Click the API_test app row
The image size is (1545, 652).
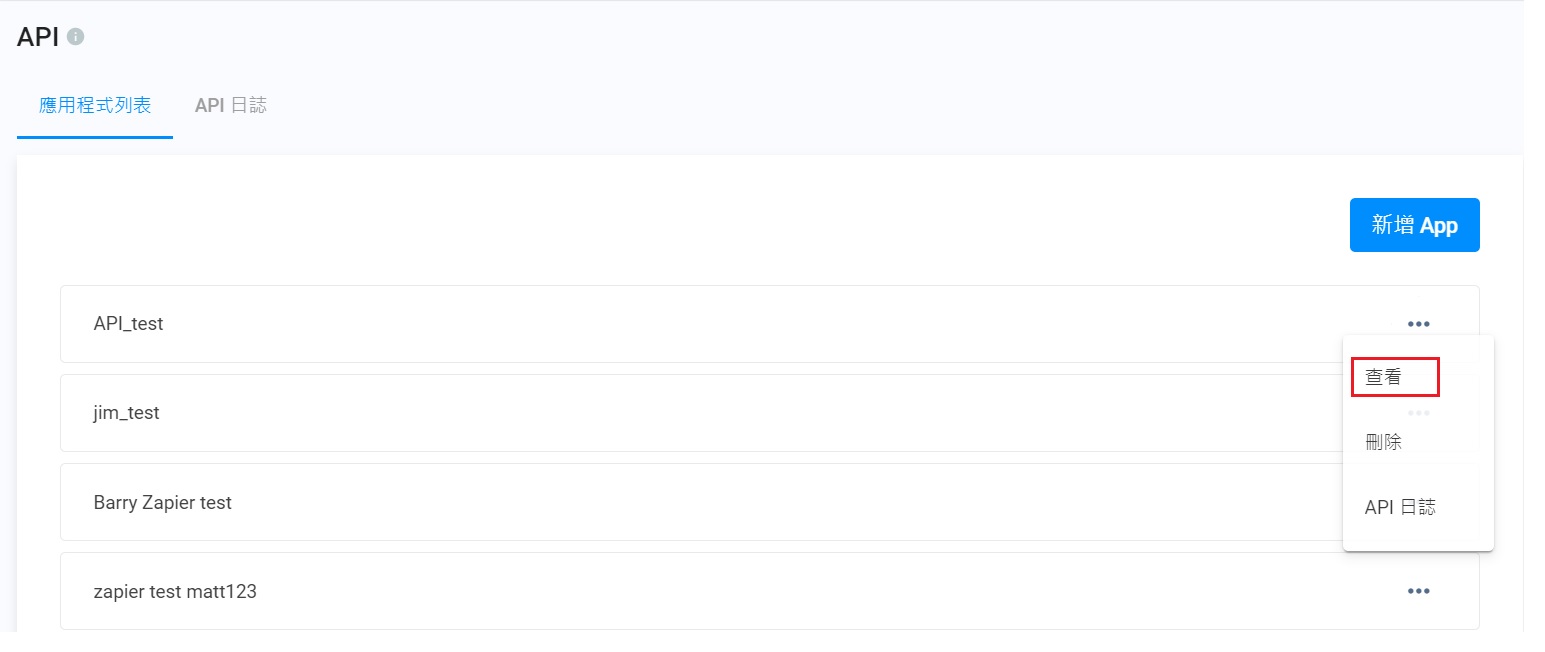coord(700,324)
